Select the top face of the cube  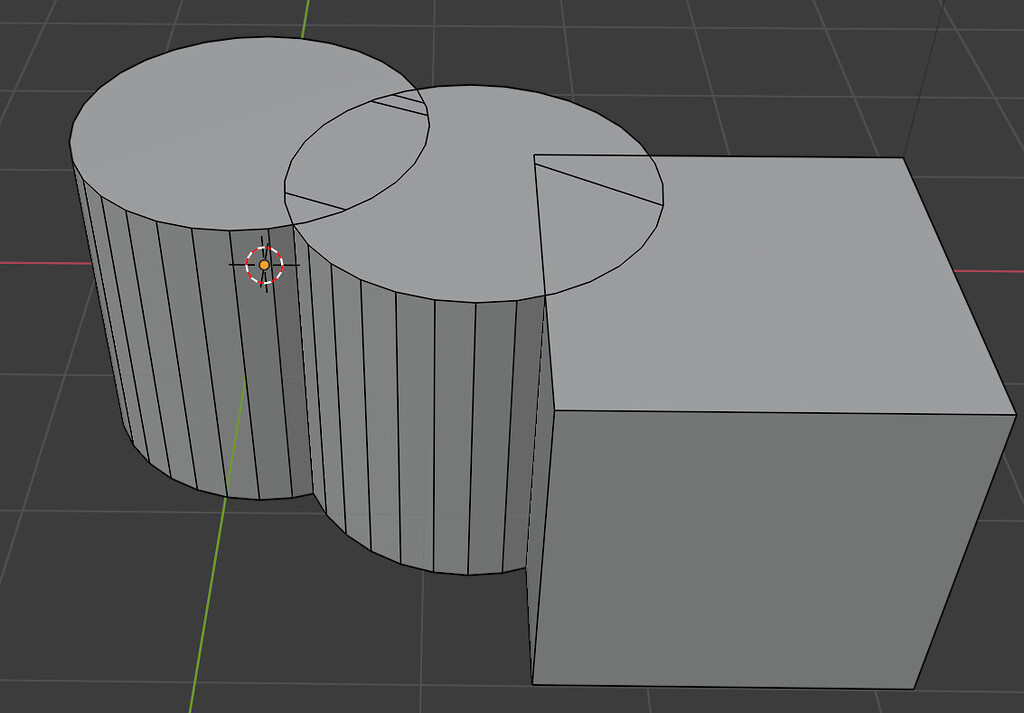(x=777, y=287)
